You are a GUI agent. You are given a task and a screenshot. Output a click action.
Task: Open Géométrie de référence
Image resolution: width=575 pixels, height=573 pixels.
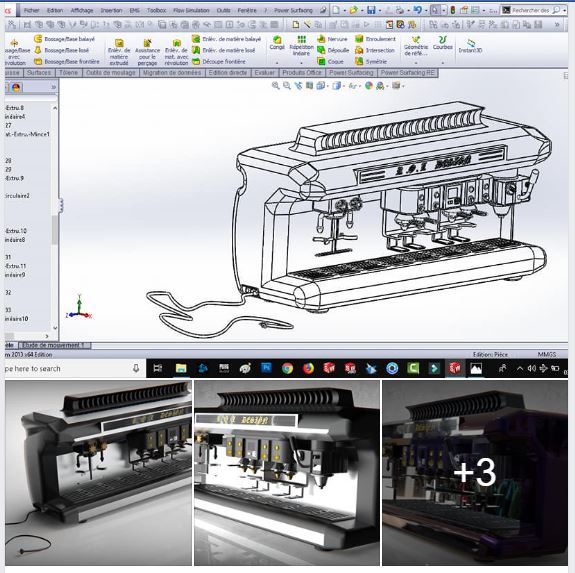tap(416, 45)
